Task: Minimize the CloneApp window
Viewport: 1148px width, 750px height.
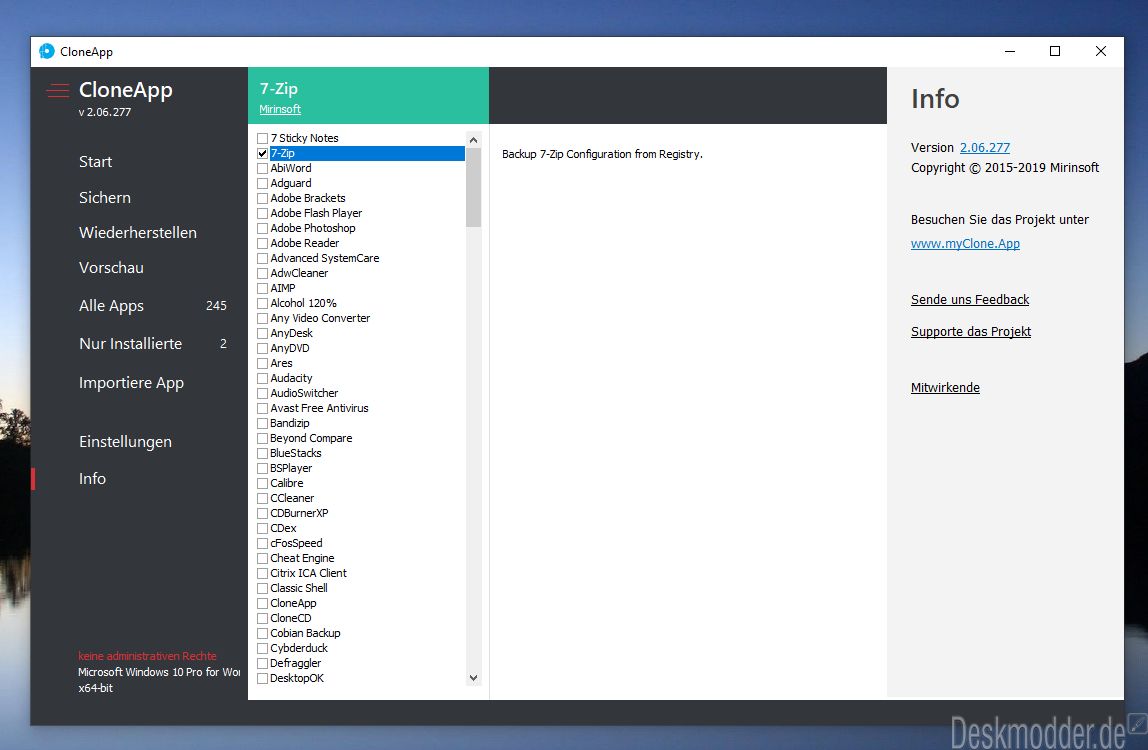Action: coord(1010,51)
